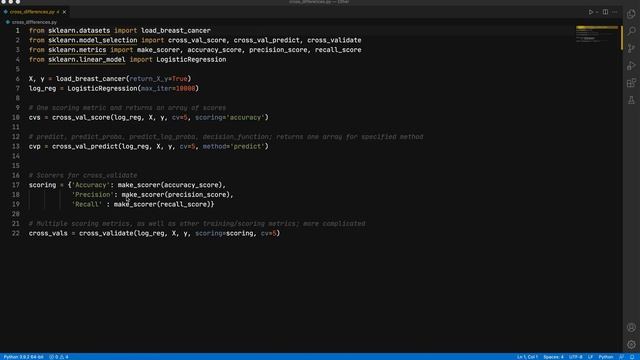640x360 pixels.
Task: Expand run options dropdown arrow
Action: [597, 12]
